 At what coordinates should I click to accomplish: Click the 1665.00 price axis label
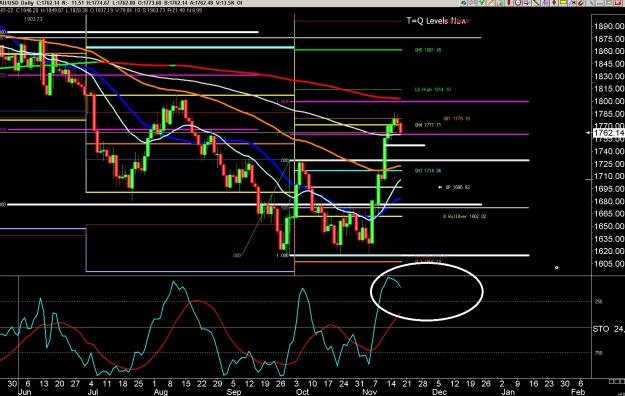tap(609, 214)
